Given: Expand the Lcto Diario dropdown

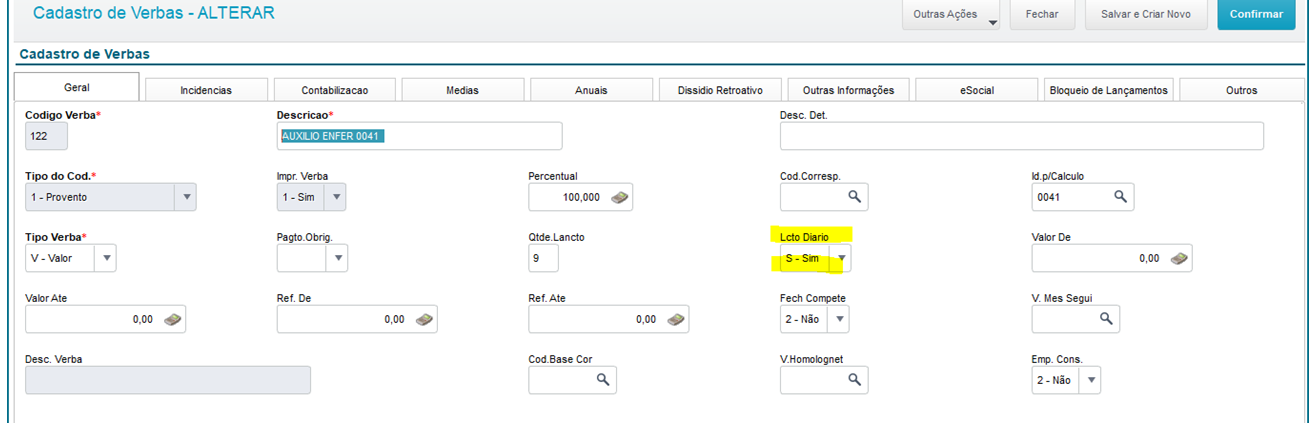Looking at the screenshot, I should pyautogui.click(x=841, y=258).
